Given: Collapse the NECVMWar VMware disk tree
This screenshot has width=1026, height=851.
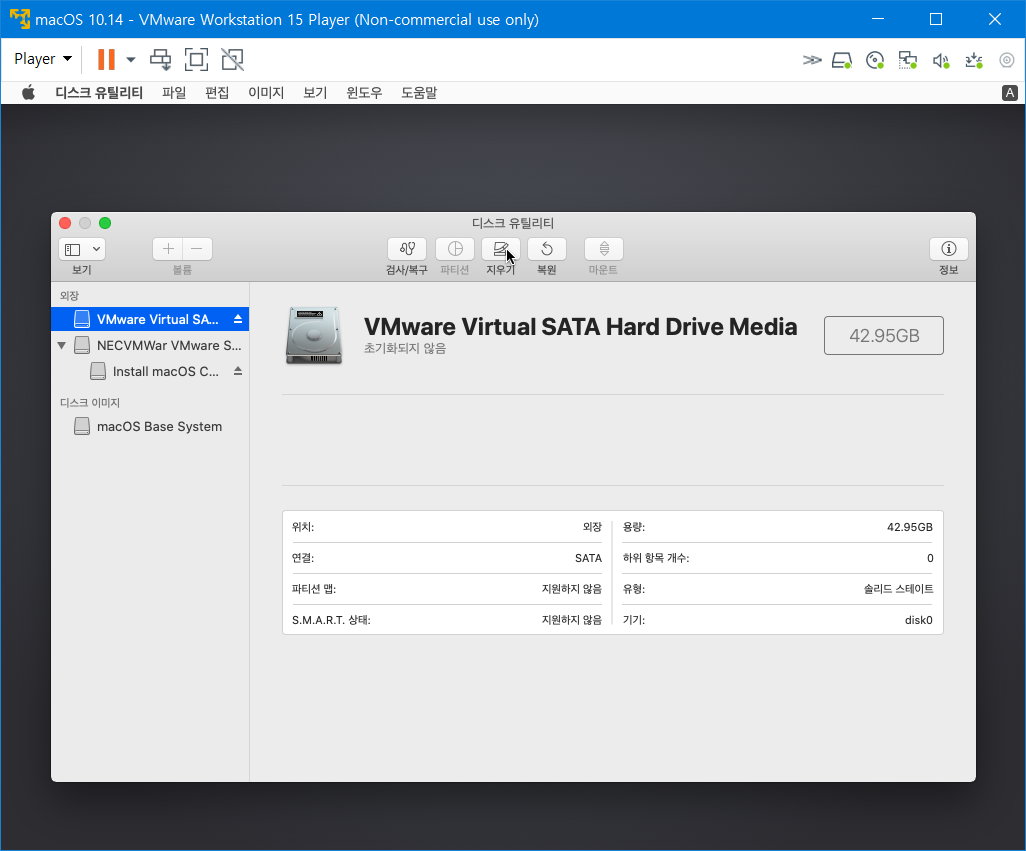Looking at the screenshot, I should point(62,345).
